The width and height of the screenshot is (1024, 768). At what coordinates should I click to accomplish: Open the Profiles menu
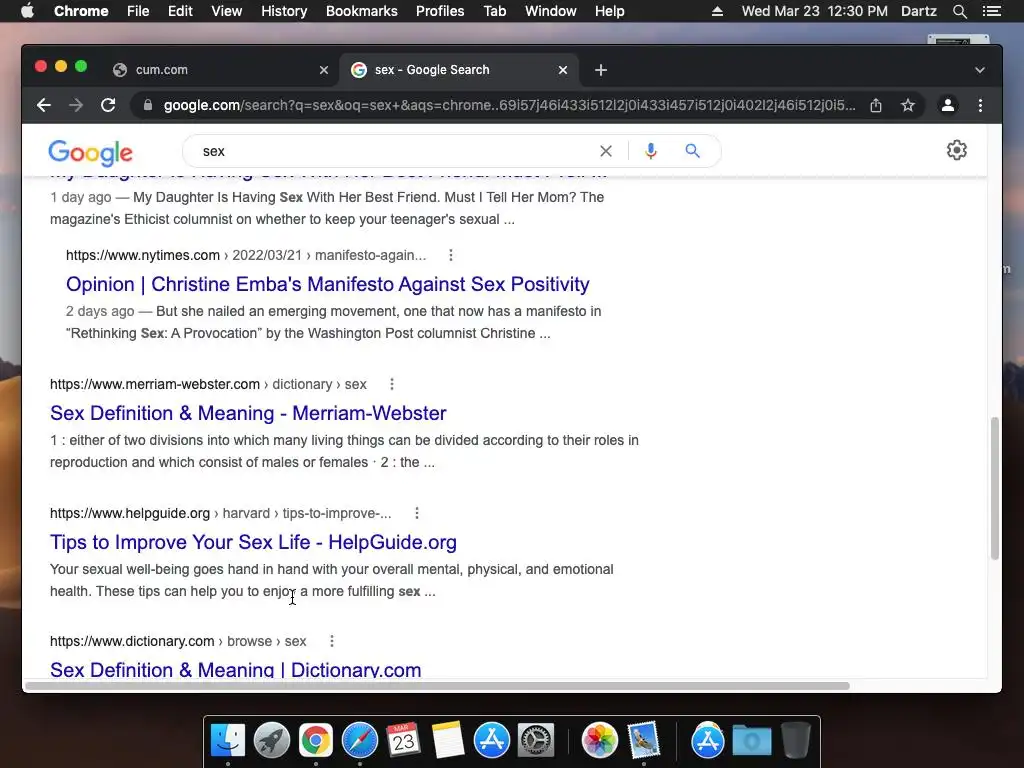pyautogui.click(x=440, y=11)
